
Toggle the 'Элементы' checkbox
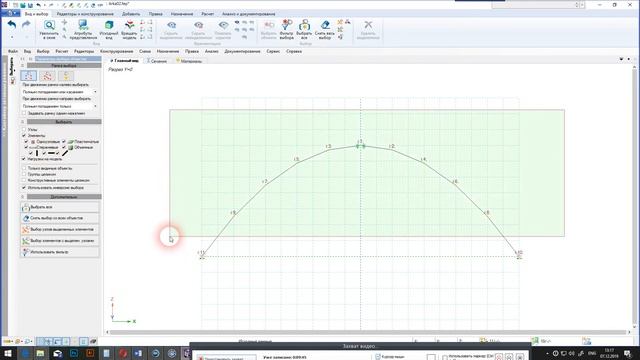[x=24, y=135]
